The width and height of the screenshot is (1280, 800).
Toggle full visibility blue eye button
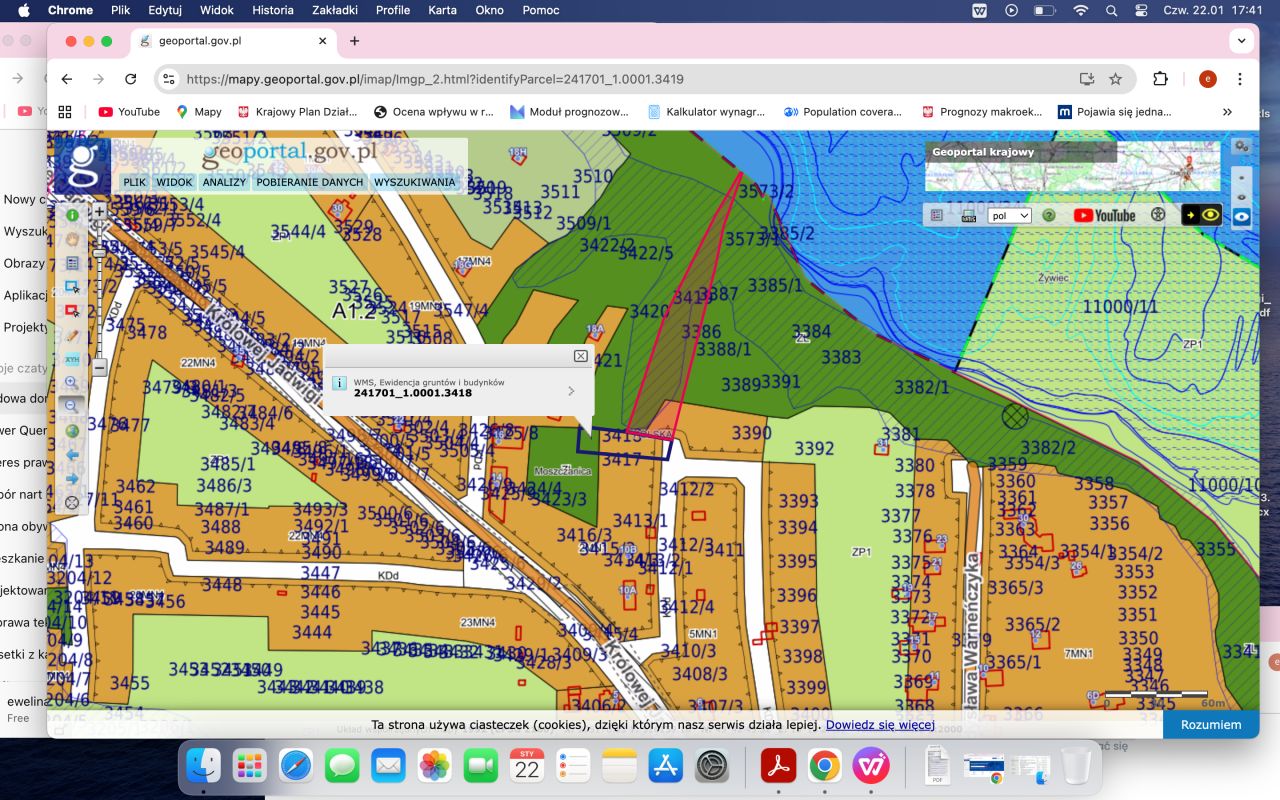1242,216
